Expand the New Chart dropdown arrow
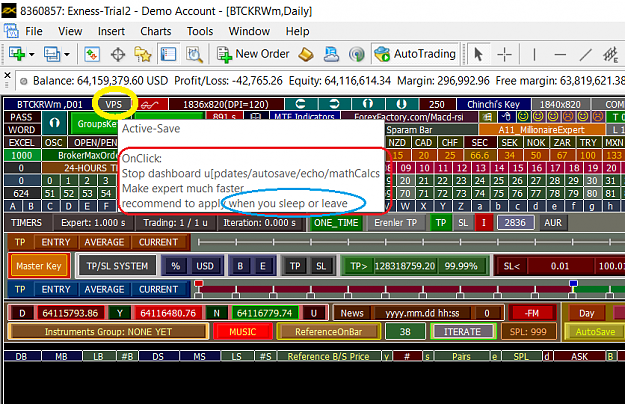 point(31,54)
